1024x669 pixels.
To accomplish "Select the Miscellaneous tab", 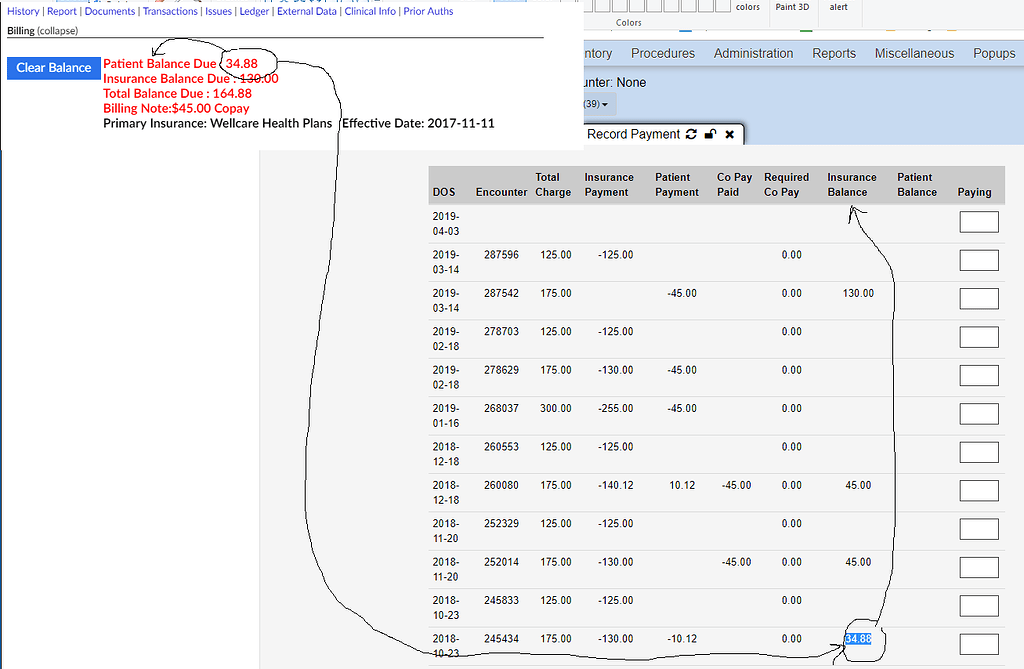I will (x=914, y=53).
